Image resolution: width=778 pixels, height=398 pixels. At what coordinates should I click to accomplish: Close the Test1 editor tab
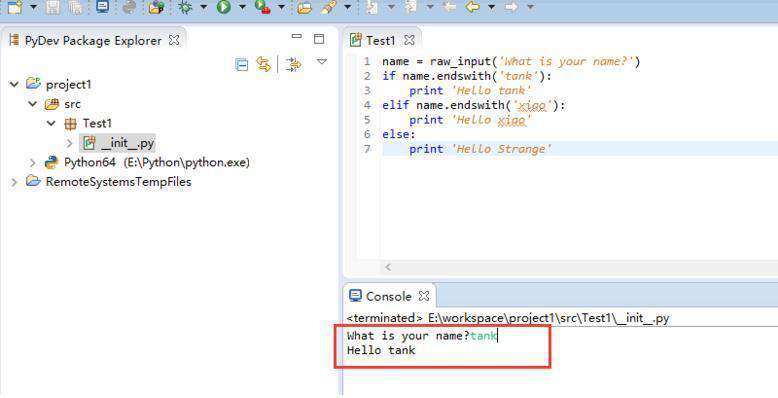pos(409,40)
